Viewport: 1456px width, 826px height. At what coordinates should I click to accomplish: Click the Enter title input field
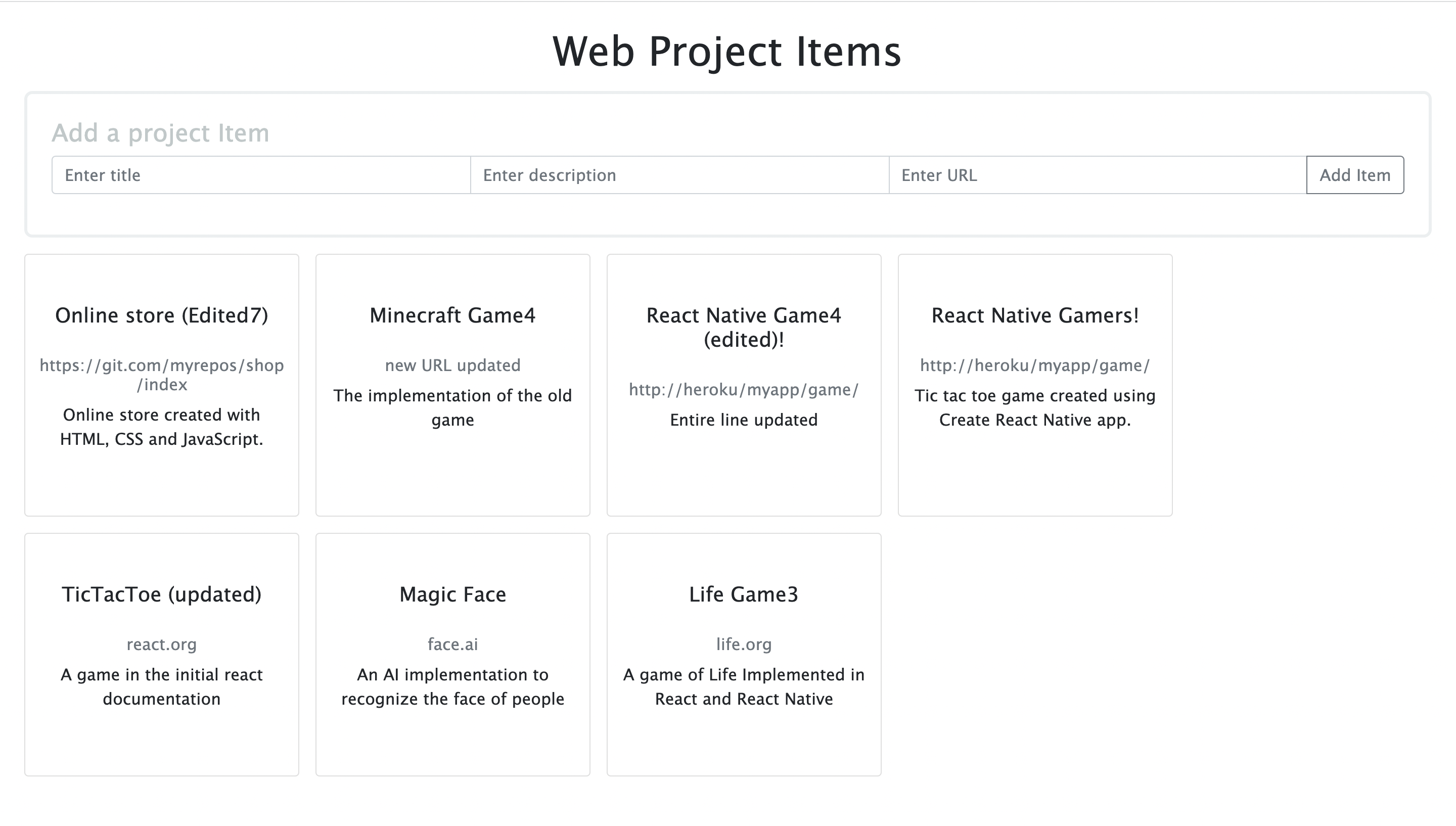pos(261,175)
